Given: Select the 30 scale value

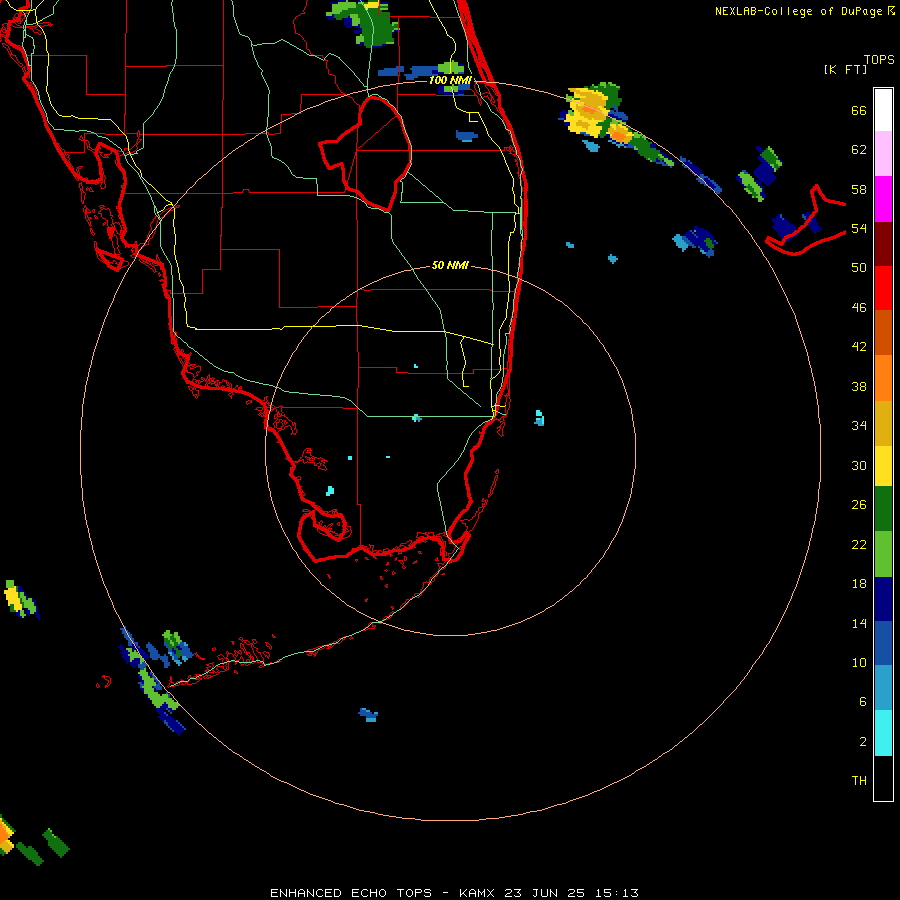Looking at the screenshot, I should [859, 465].
